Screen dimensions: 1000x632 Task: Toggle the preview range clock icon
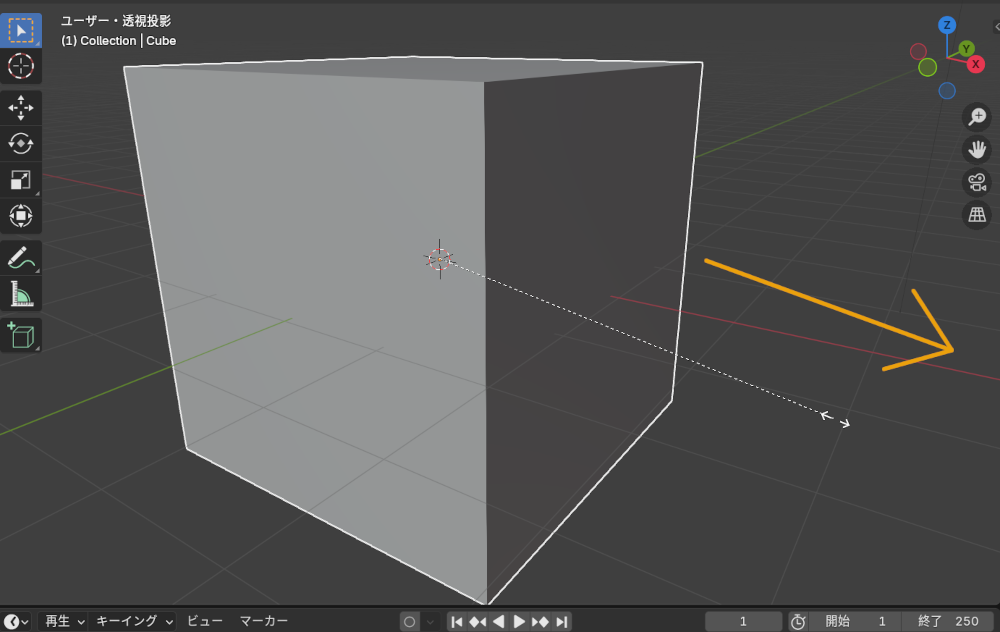[798, 621]
